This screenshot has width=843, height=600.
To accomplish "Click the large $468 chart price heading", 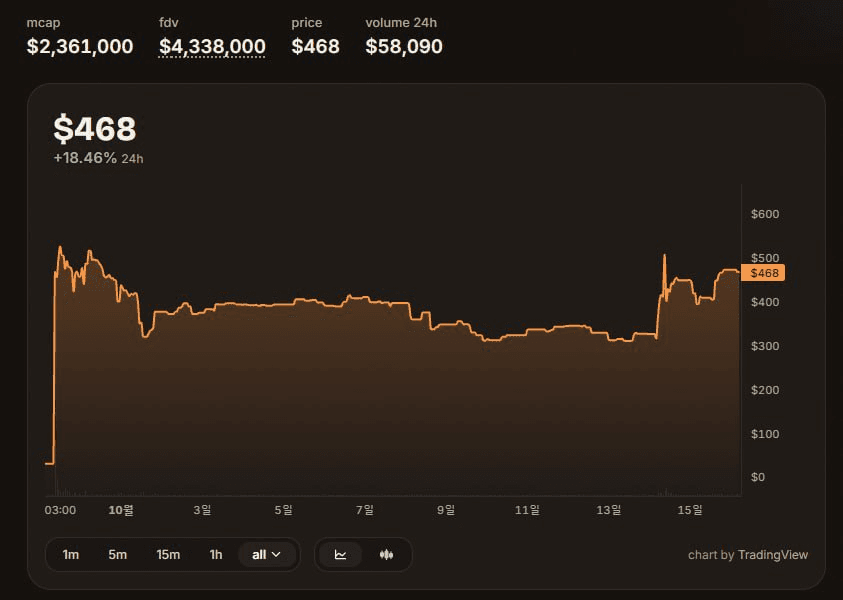I will pyautogui.click(x=95, y=129).
